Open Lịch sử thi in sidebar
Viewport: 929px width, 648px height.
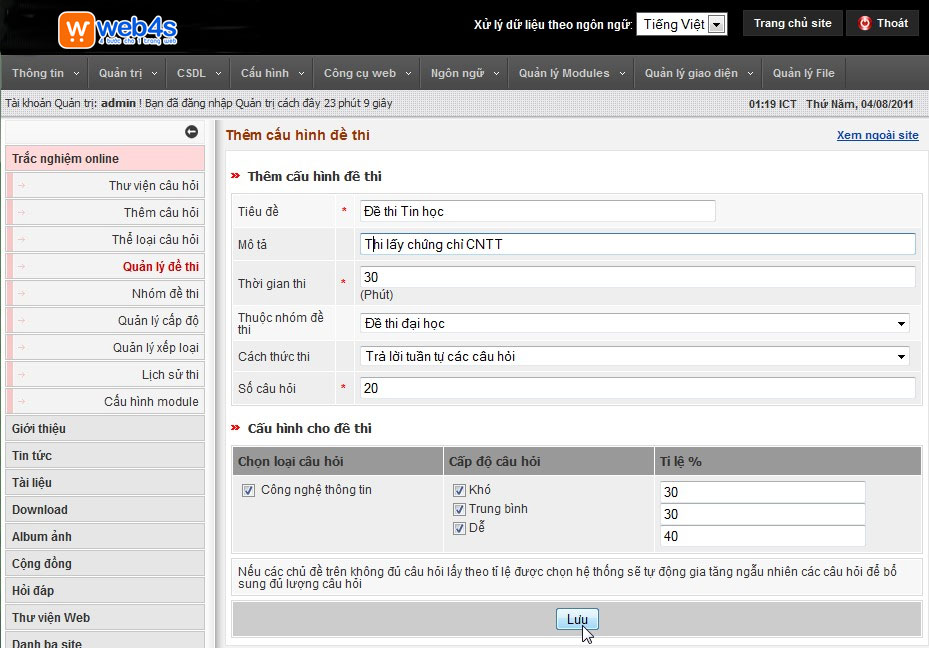click(x=170, y=375)
